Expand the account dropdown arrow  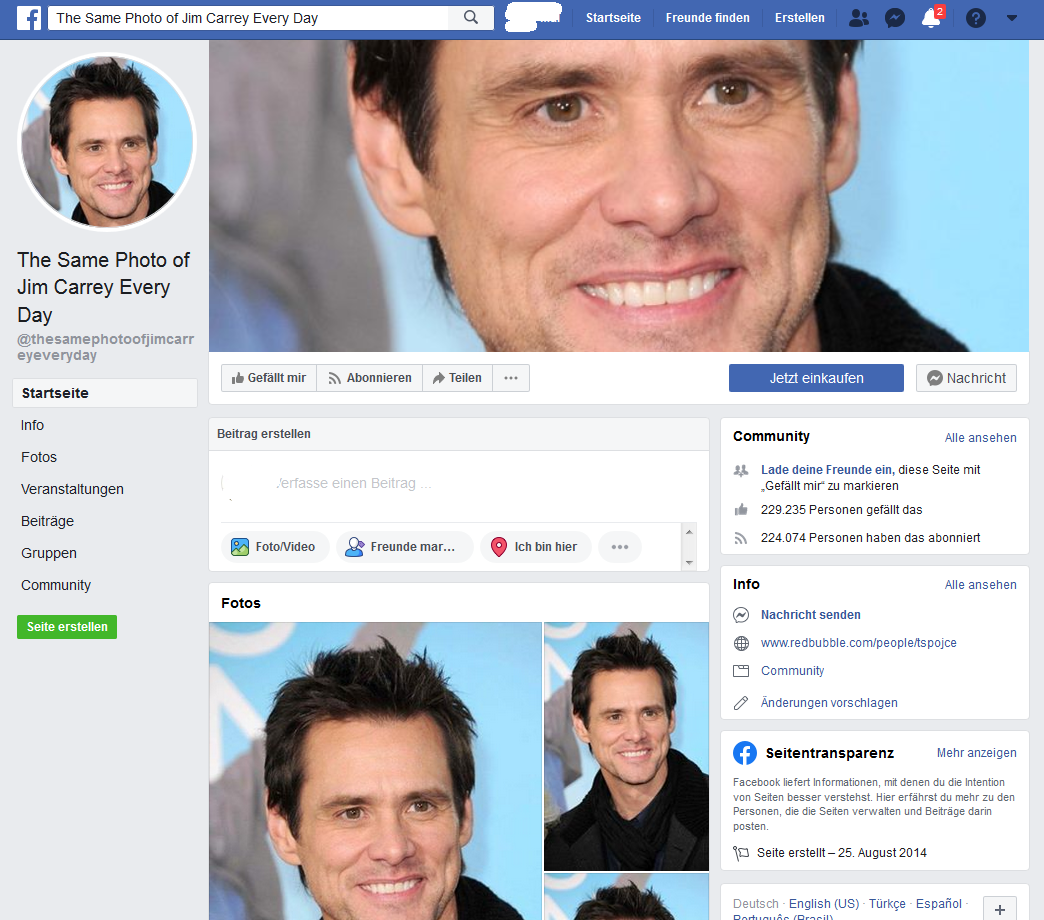pyautogui.click(x=1011, y=18)
